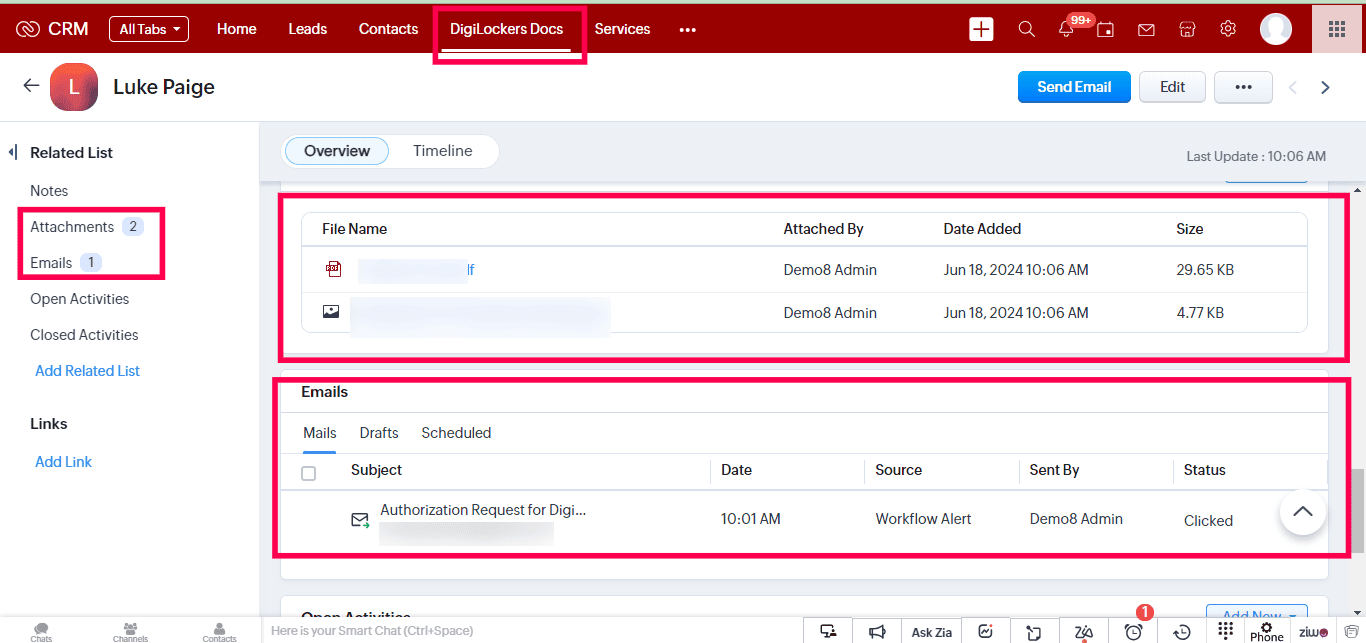Open the mail envelope icon in header
Screen dimensions: 1366x643
[x=1147, y=30]
